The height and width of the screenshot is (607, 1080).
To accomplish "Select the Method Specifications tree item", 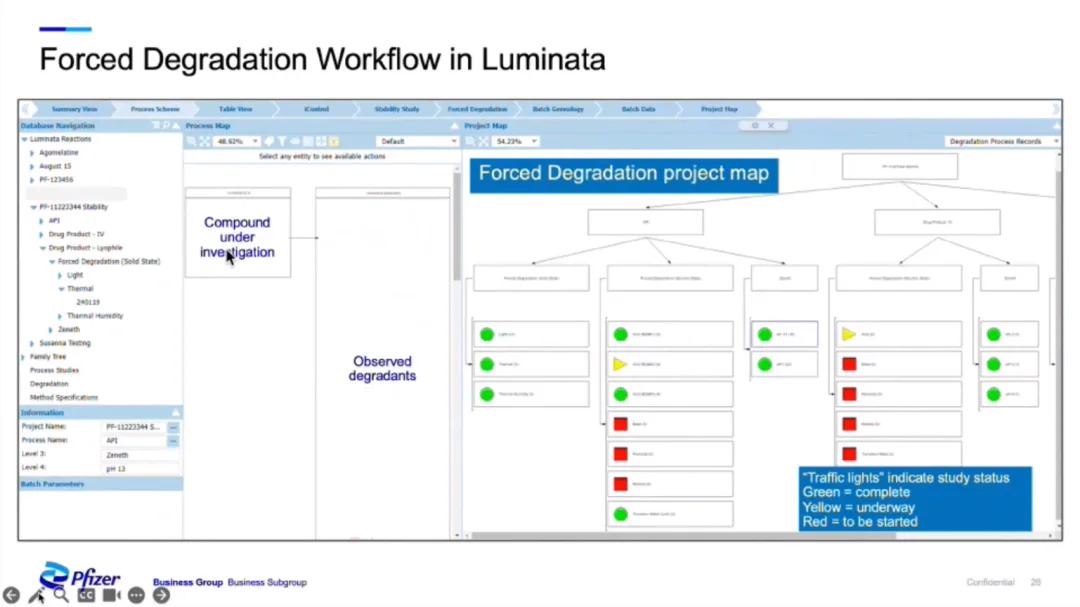I will 64,398.
